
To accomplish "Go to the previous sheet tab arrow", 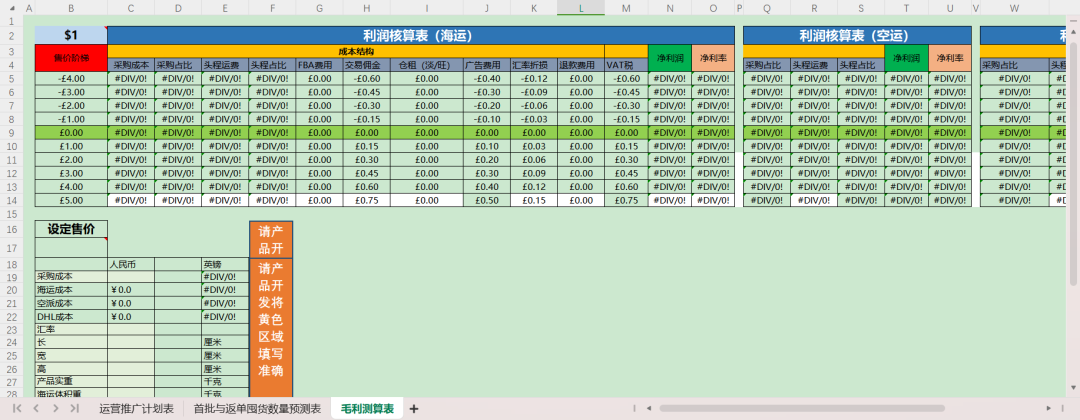I will (x=36, y=408).
